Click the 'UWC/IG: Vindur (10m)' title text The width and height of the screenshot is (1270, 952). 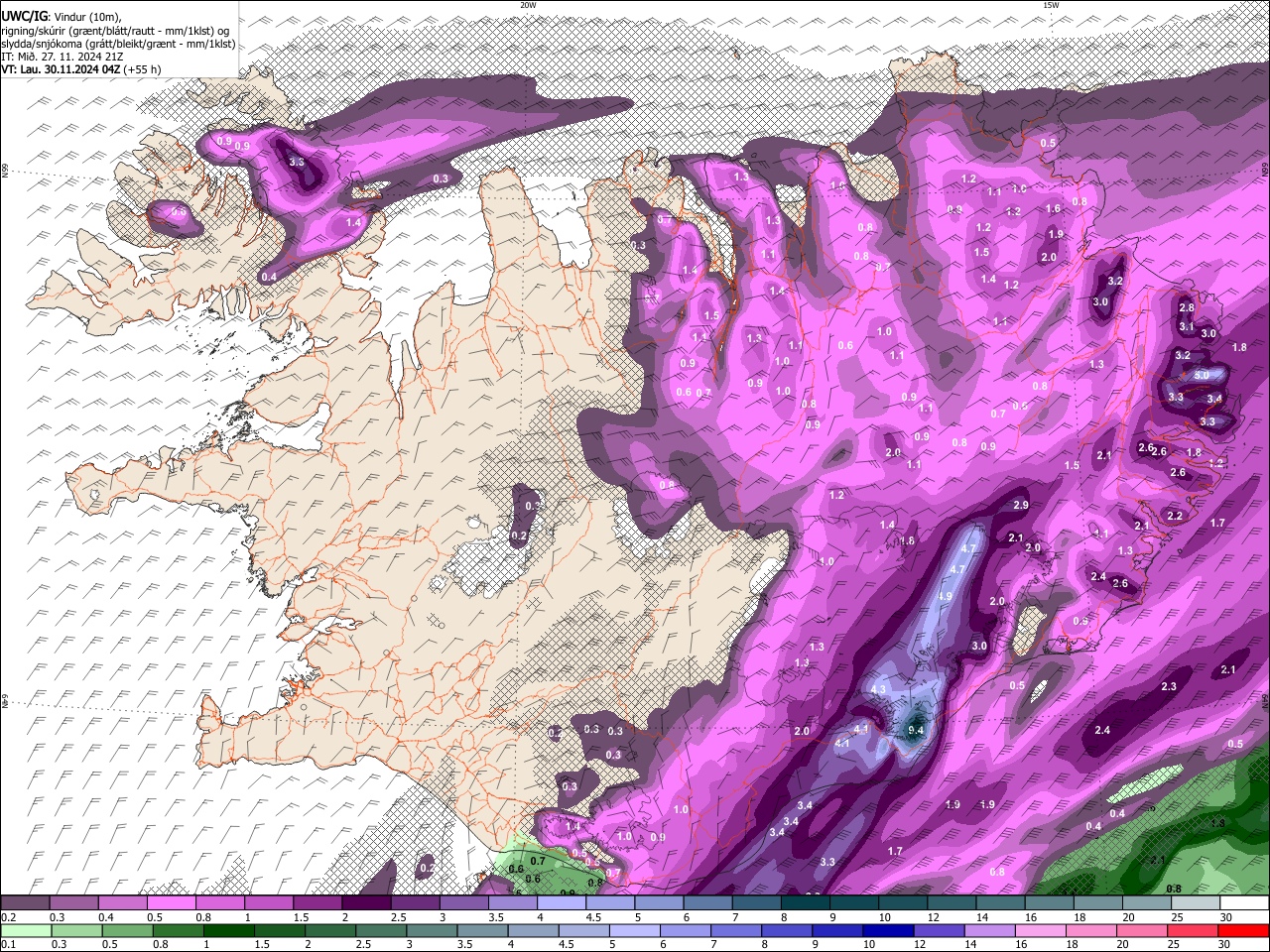[x=62, y=16]
